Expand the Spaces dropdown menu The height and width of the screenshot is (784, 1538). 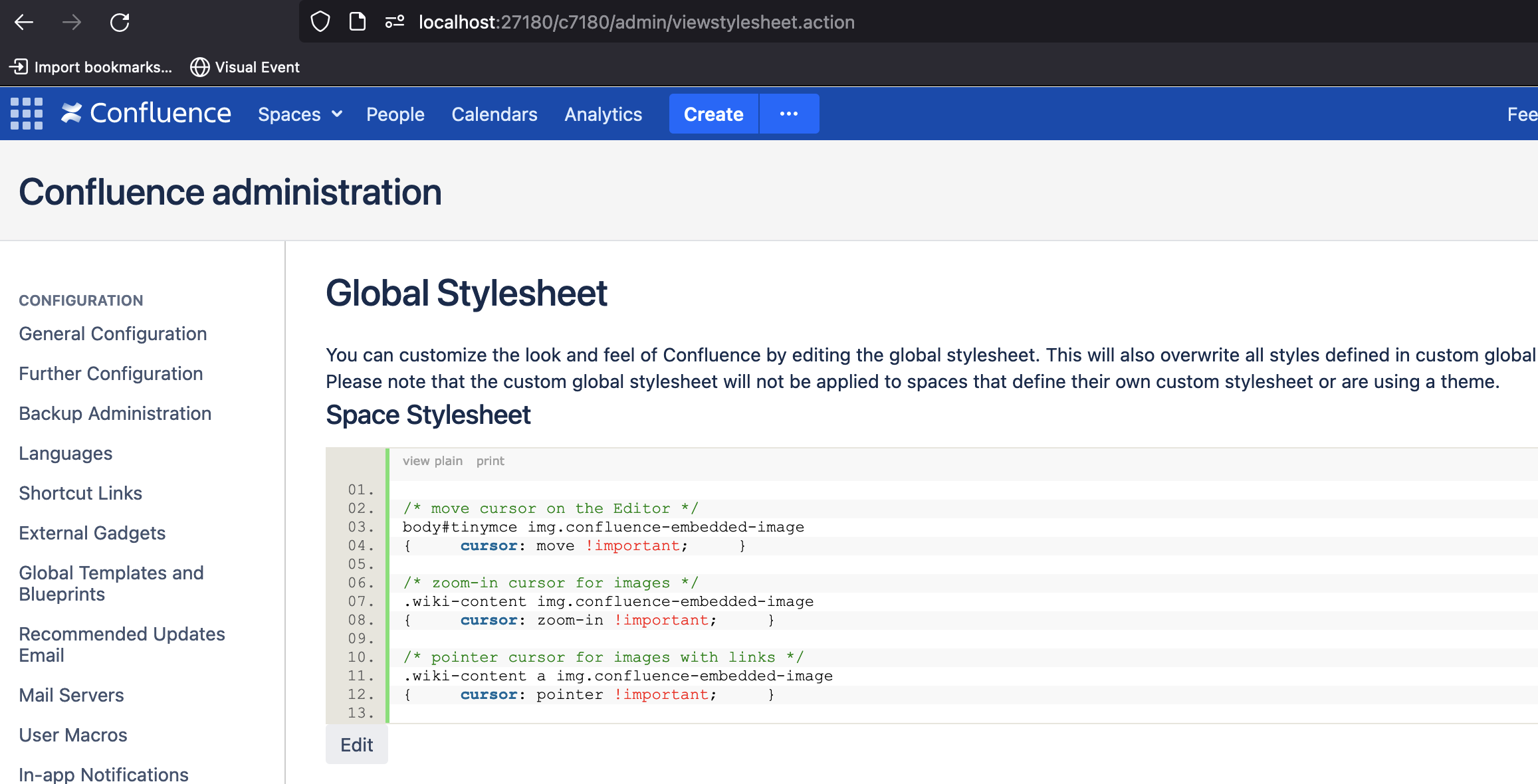(x=300, y=114)
